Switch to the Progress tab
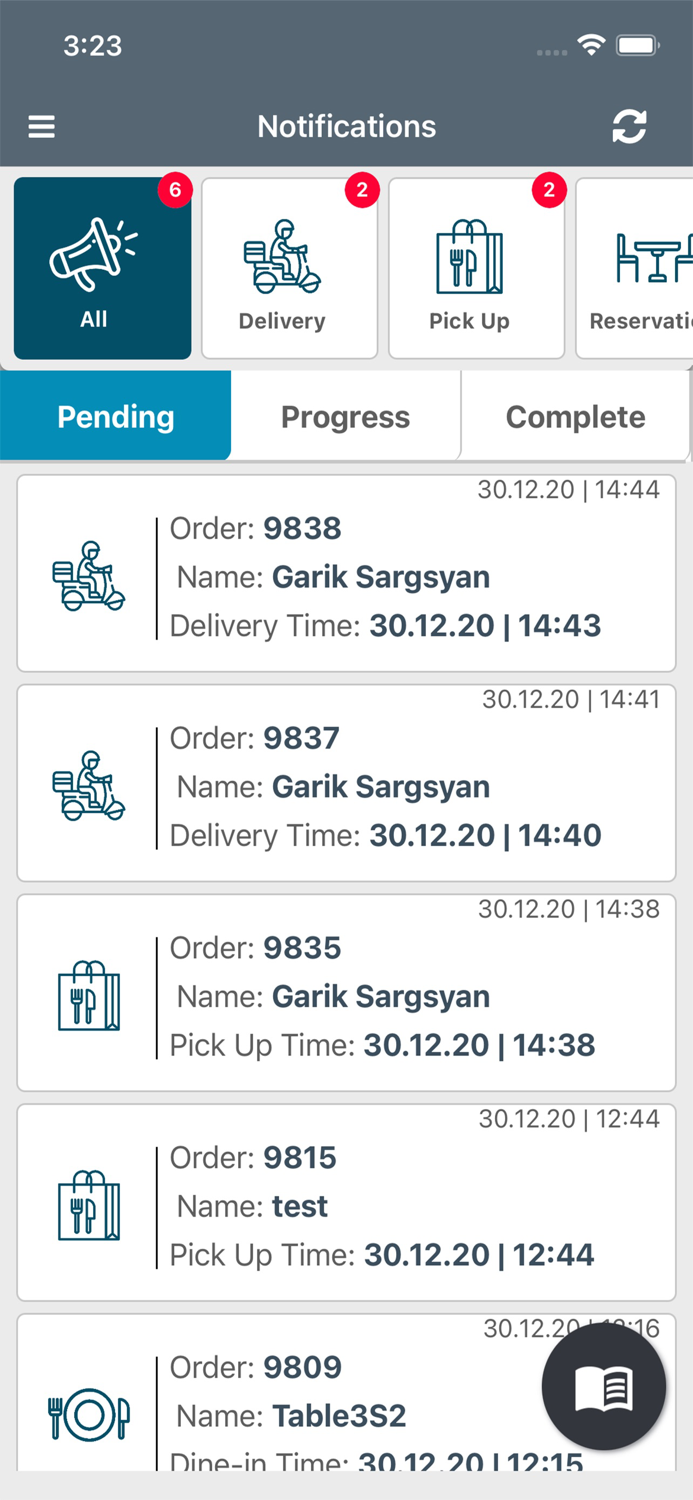 point(345,416)
